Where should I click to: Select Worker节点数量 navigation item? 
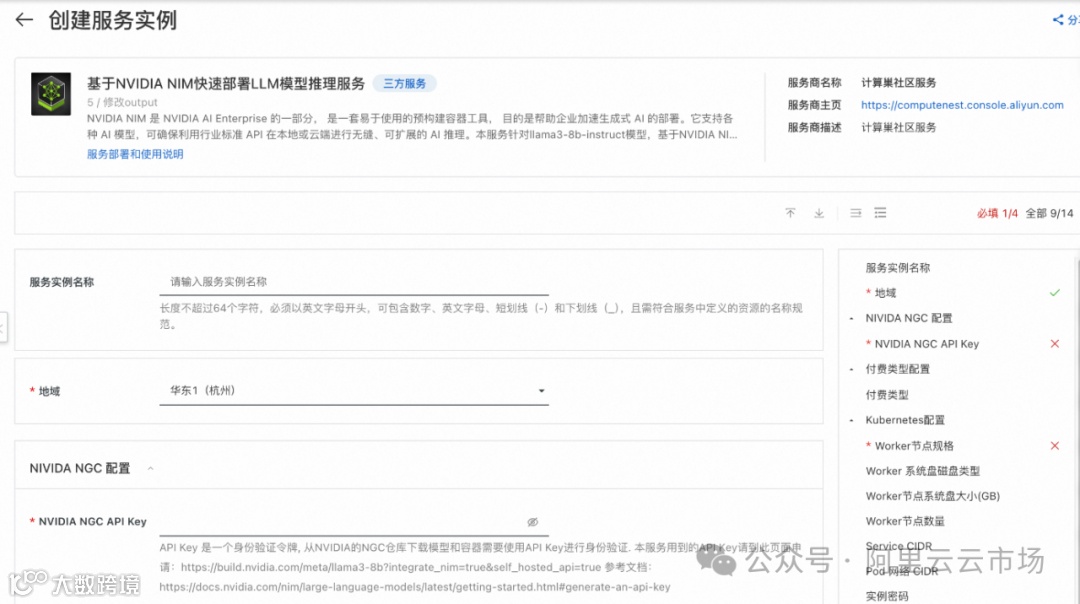(x=905, y=521)
